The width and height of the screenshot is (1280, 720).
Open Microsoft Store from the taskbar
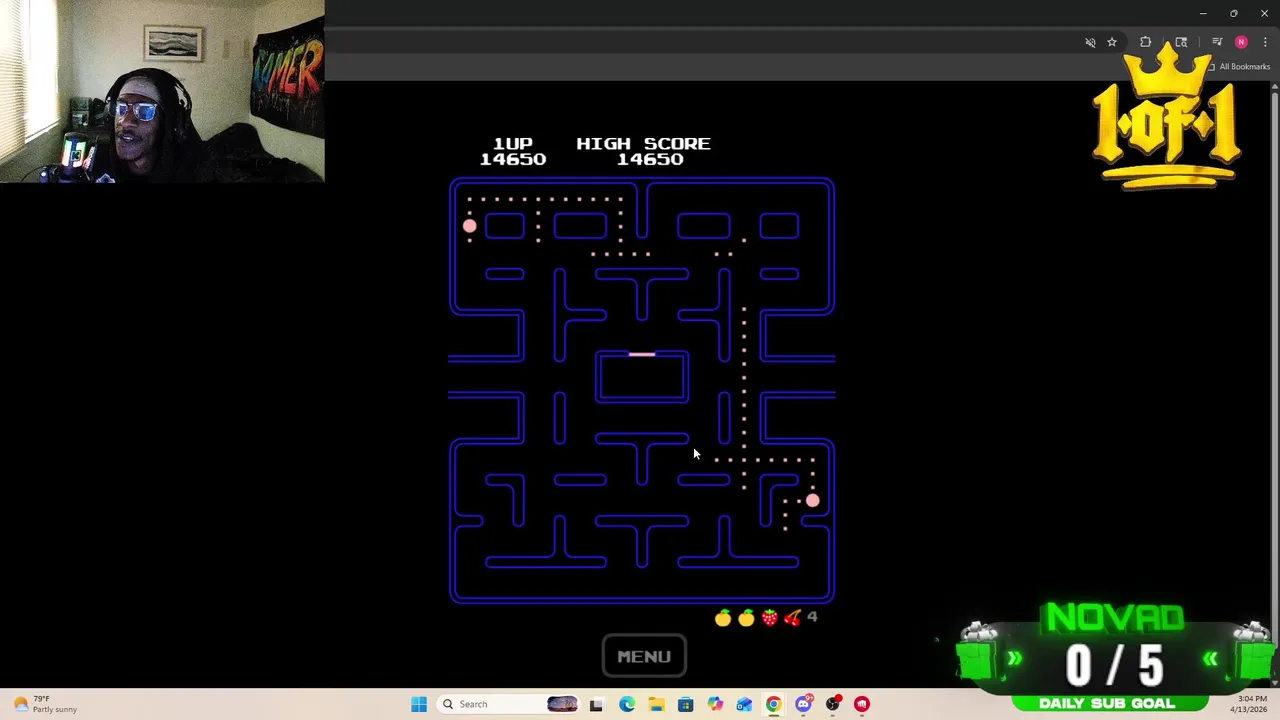[x=685, y=704]
